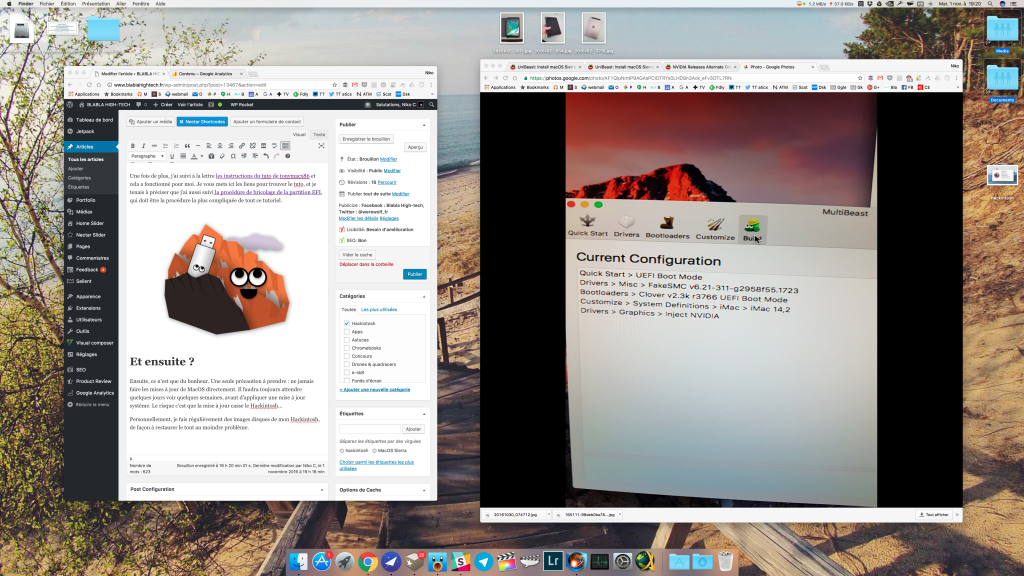This screenshot has height=576, width=1024.
Task: Expand the Post Configuration panel
Action: point(322,490)
